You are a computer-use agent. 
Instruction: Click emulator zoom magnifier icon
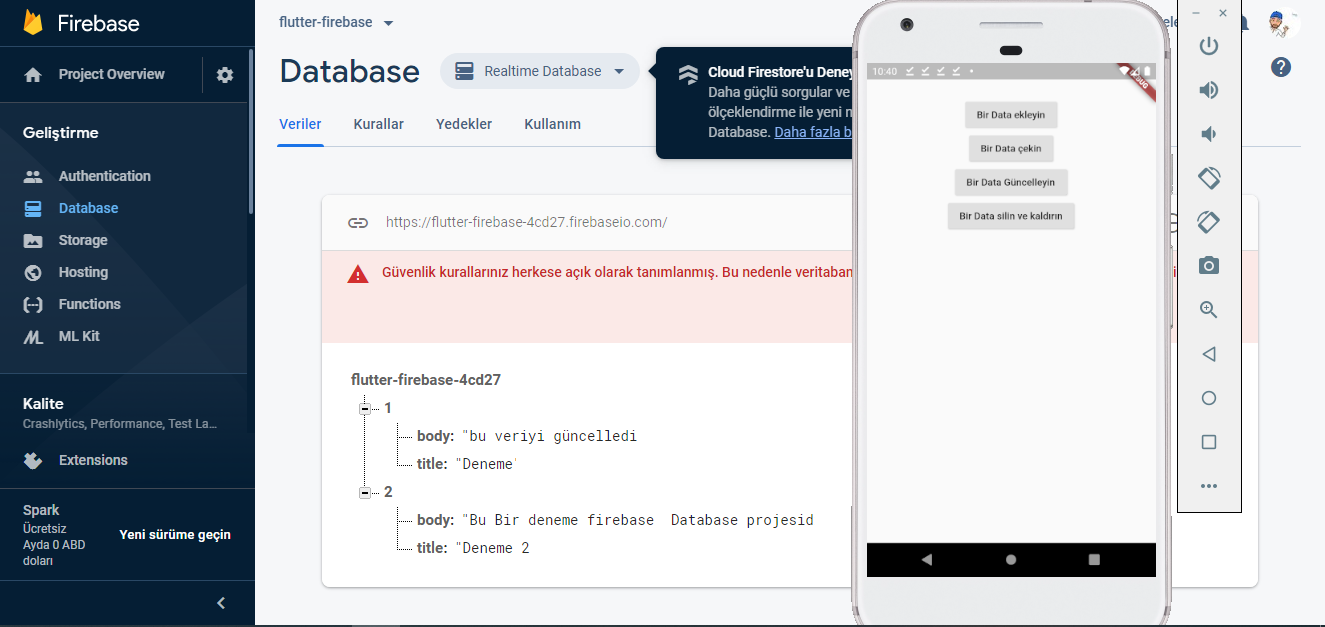(1209, 310)
